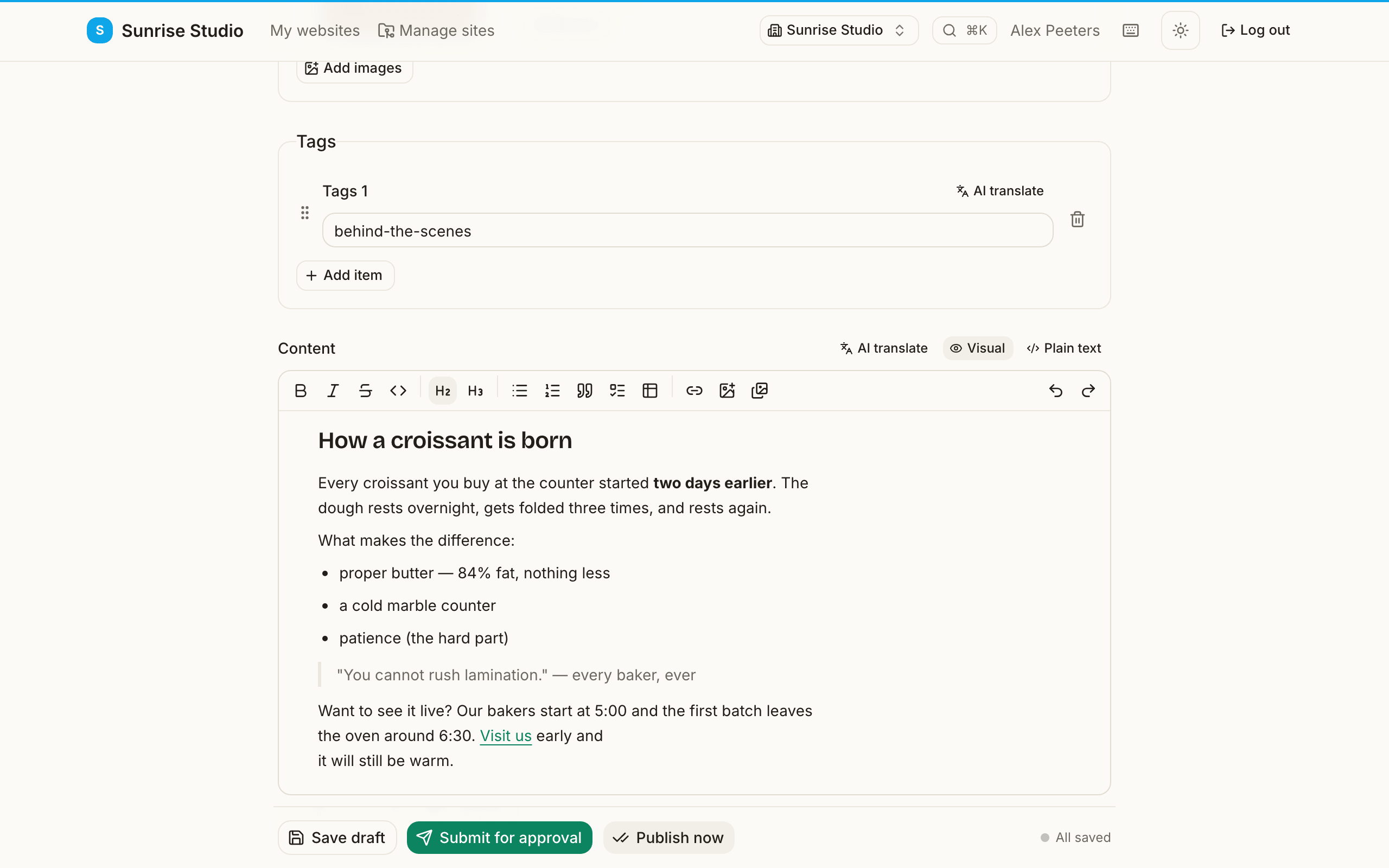This screenshot has width=1389, height=868.
Task: Apply H3 heading style
Action: click(475, 391)
